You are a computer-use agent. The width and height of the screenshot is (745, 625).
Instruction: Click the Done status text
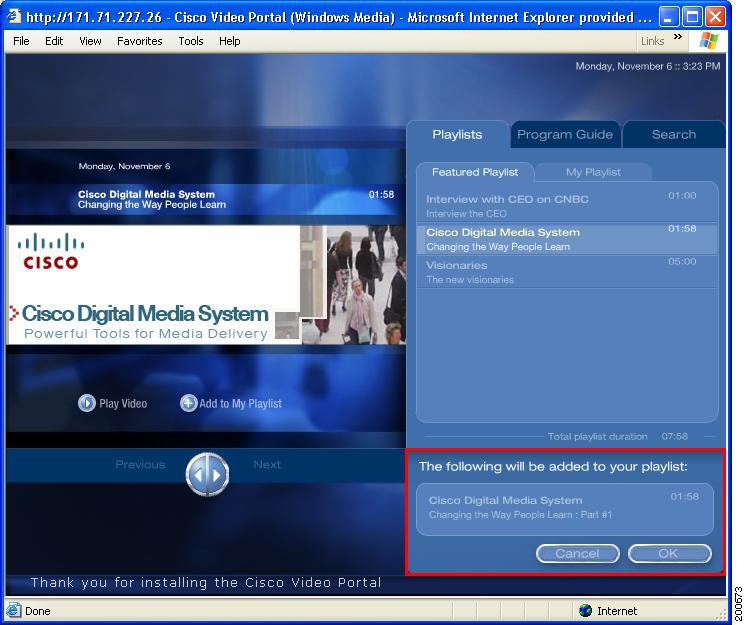(x=38, y=611)
